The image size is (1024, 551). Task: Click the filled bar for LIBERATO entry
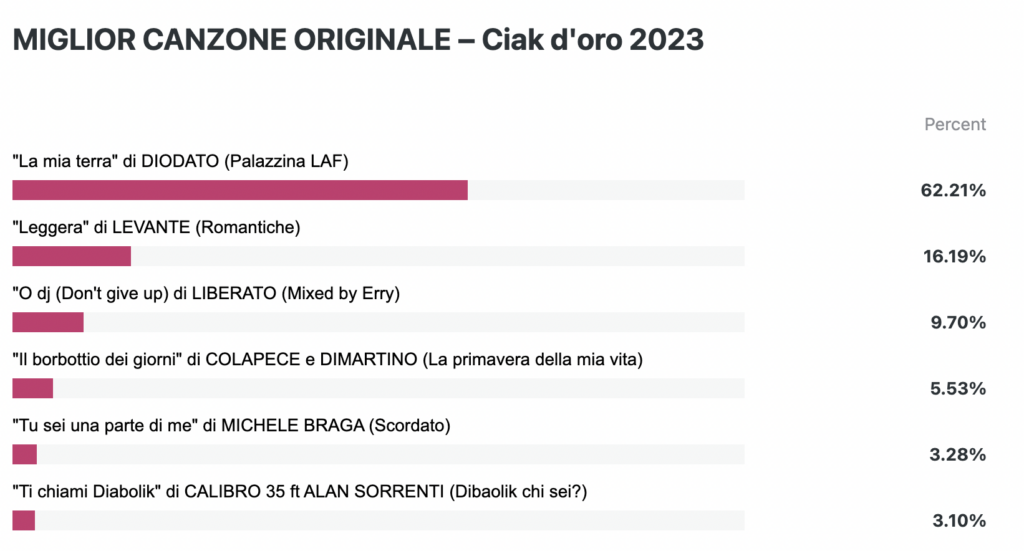point(48,322)
